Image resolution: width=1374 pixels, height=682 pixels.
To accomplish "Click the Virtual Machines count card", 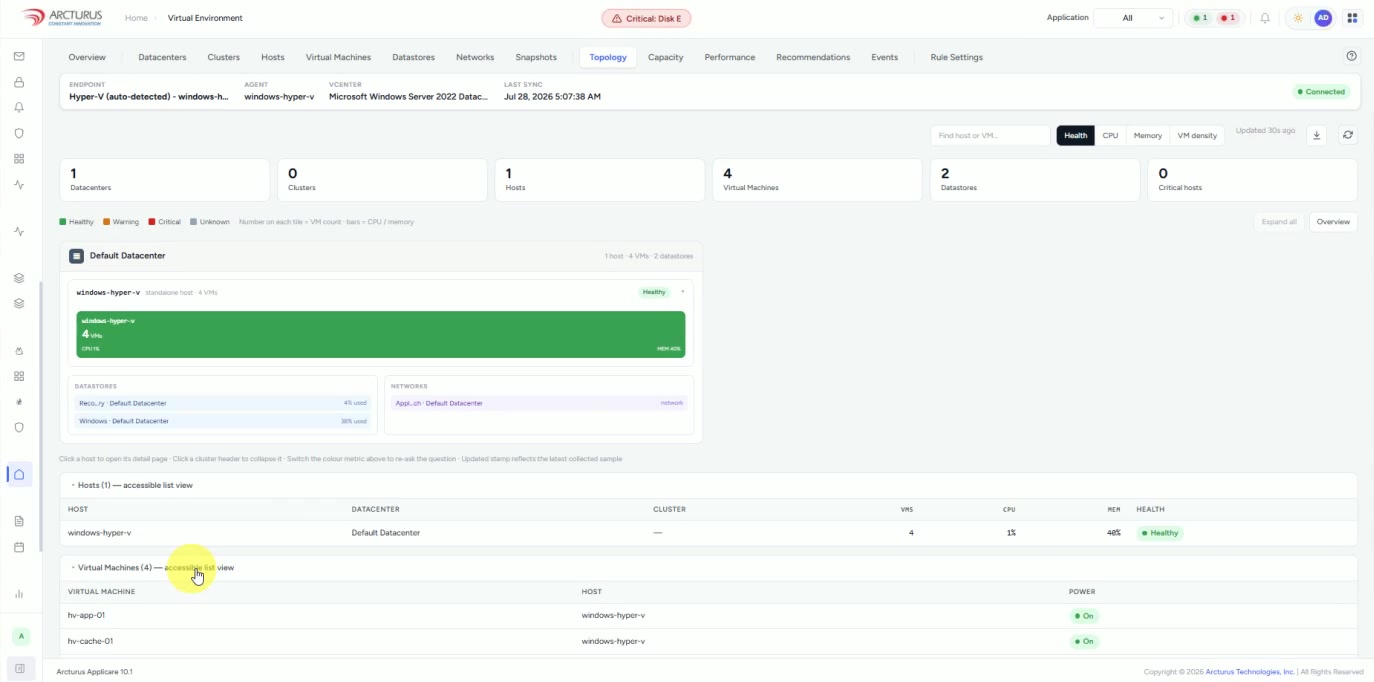I will tap(818, 180).
